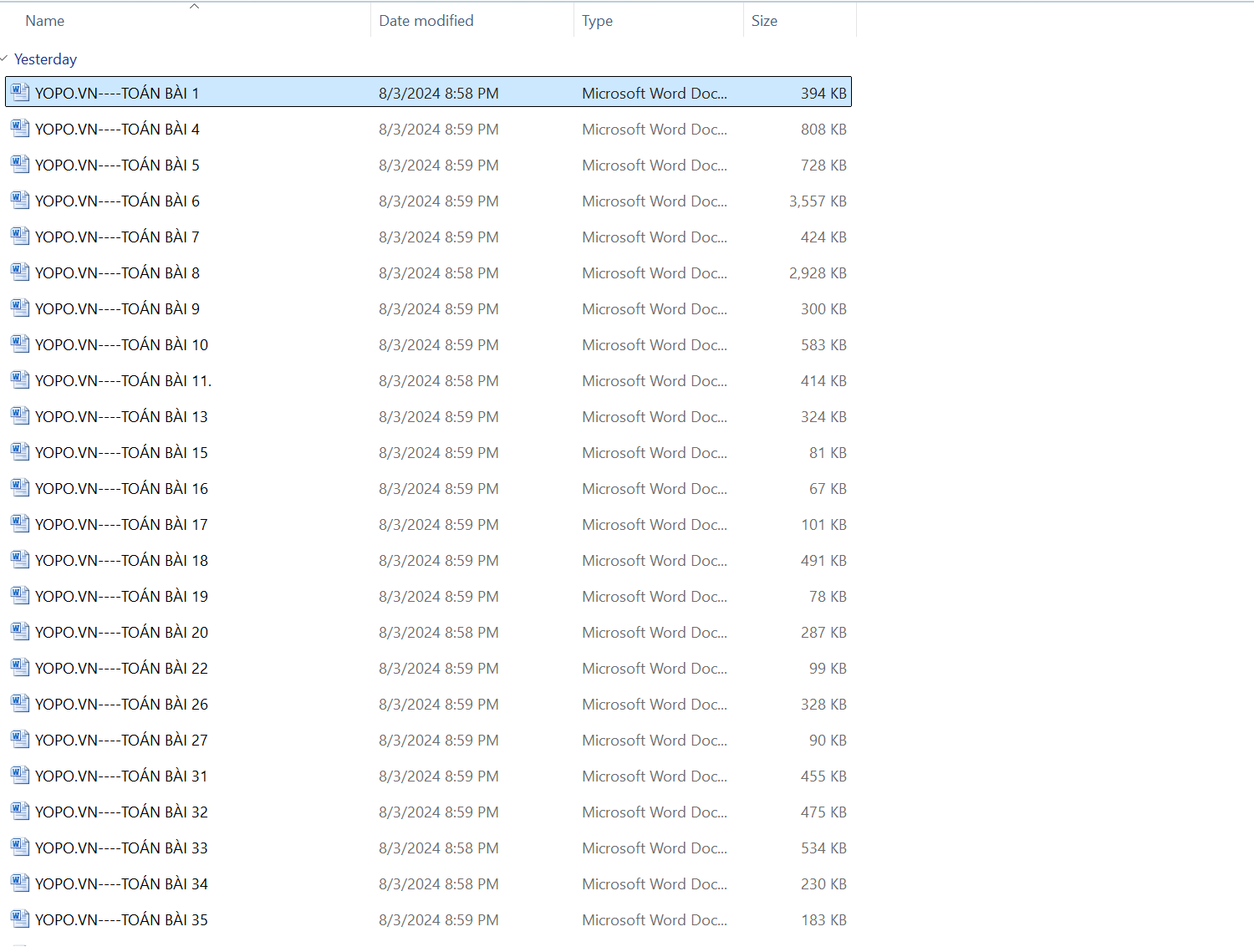Select file name YOPO.VN----TOÁN BÀI 27
The image size is (1254, 952).
coord(121,740)
